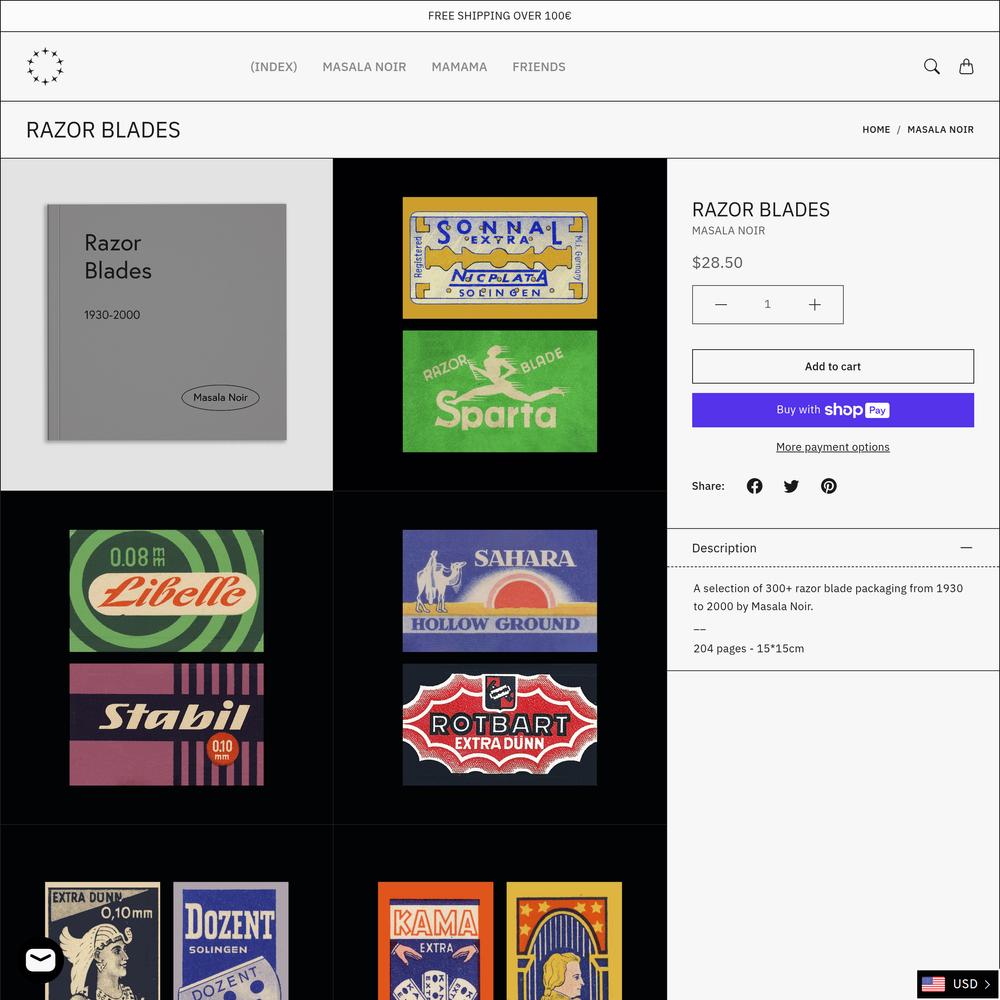The width and height of the screenshot is (1000, 1000).
Task: Share on Pinterest icon
Action: point(828,486)
